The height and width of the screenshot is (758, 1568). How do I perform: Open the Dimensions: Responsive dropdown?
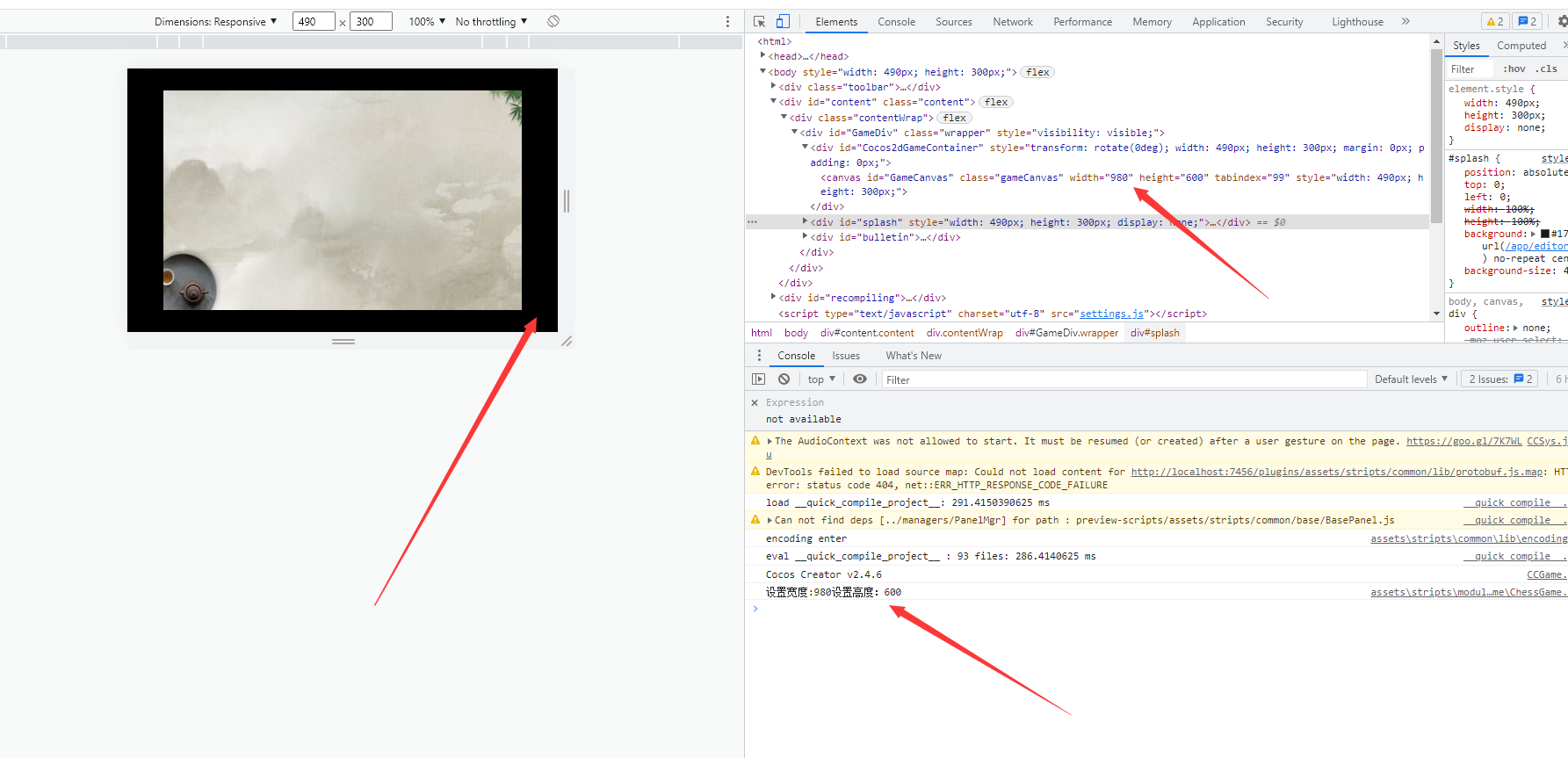tap(215, 21)
